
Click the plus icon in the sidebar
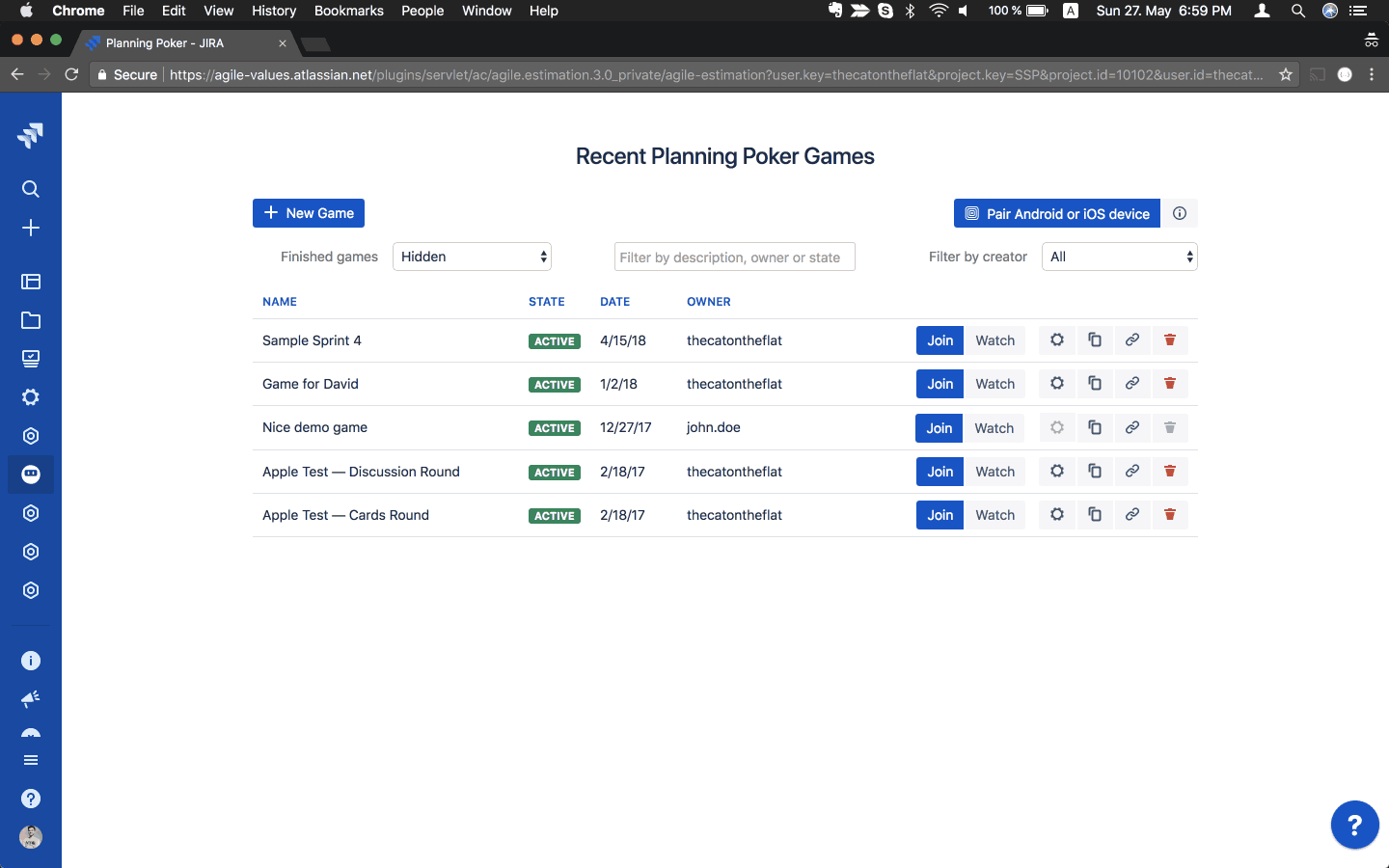30,228
